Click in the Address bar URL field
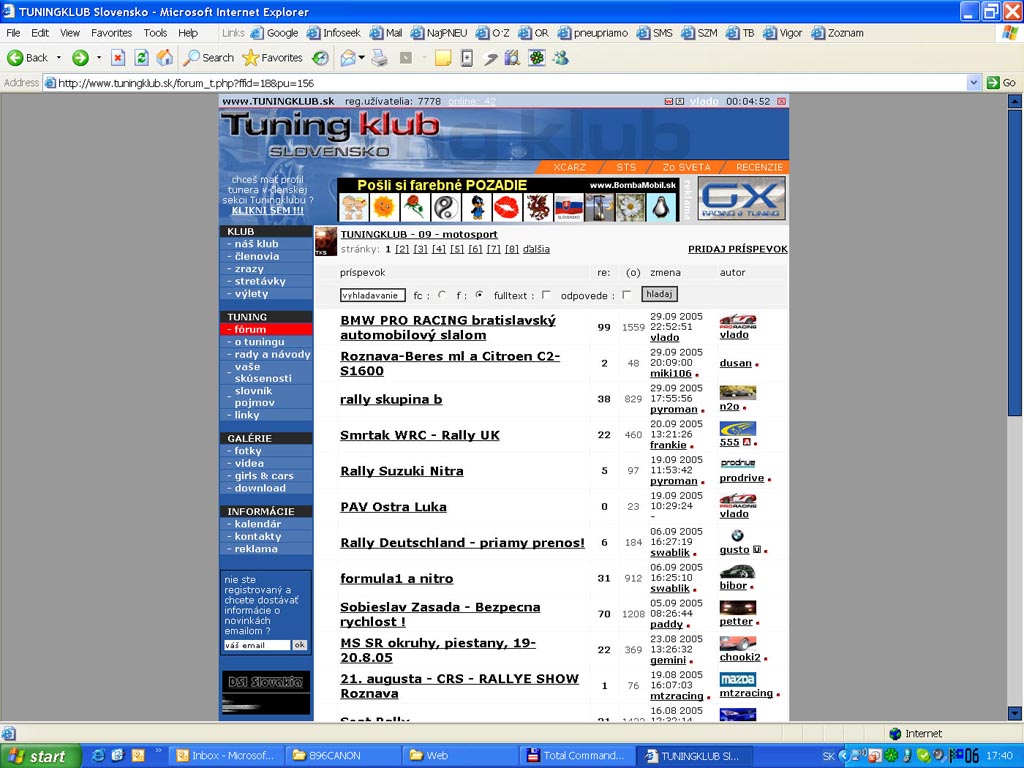This screenshot has width=1024, height=768. tap(505, 83)
